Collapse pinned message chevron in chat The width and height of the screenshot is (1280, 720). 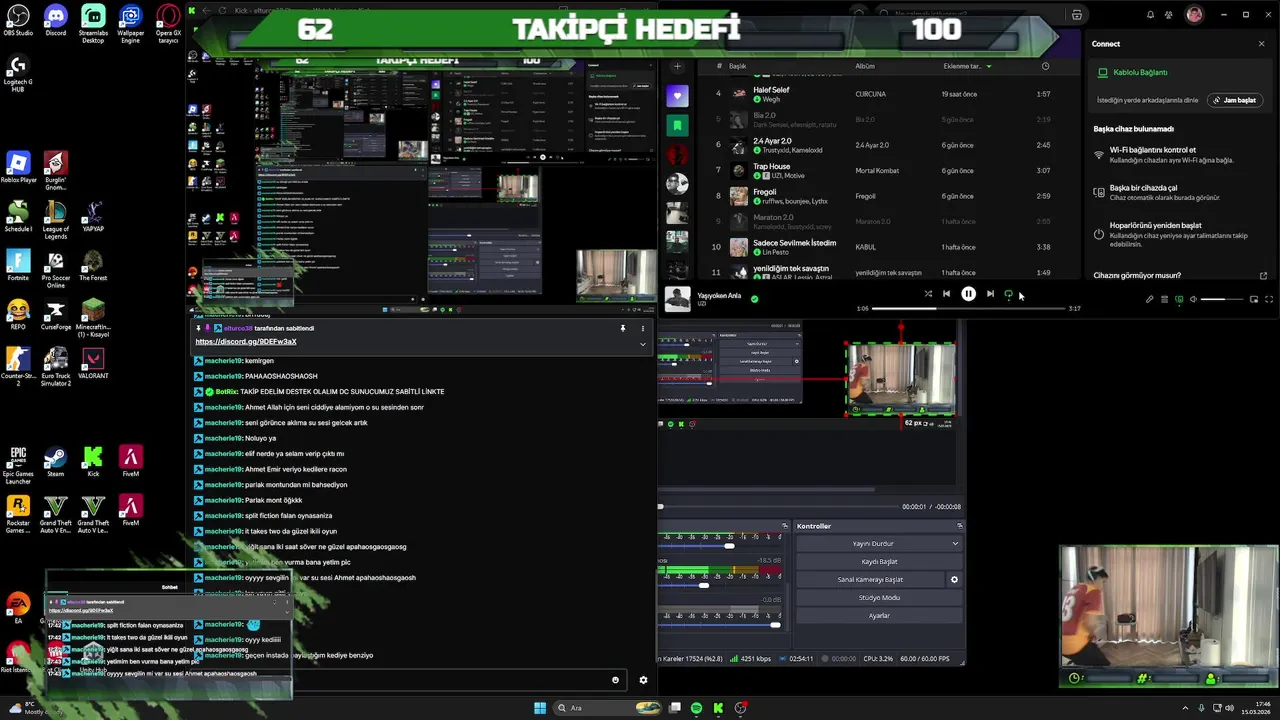642,344
